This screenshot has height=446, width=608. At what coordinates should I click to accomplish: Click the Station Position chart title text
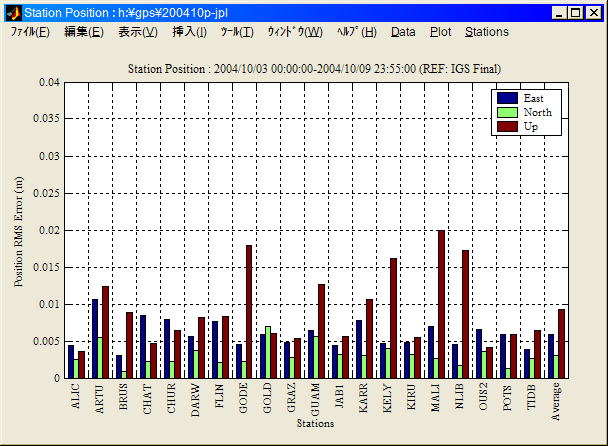[315, 69]
